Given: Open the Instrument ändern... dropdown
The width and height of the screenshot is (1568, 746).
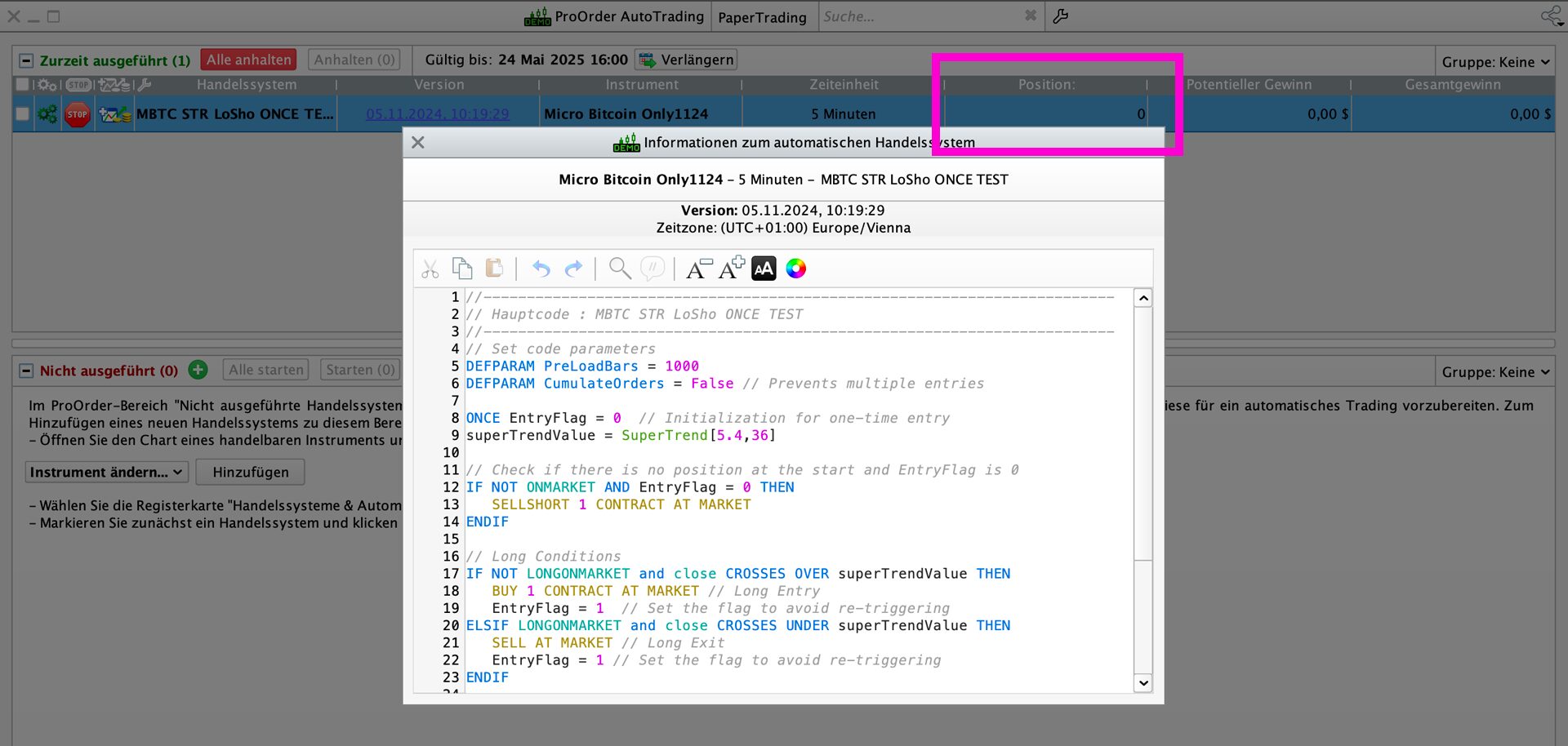Looking at the screenshot, I should [x=107, y=472].
